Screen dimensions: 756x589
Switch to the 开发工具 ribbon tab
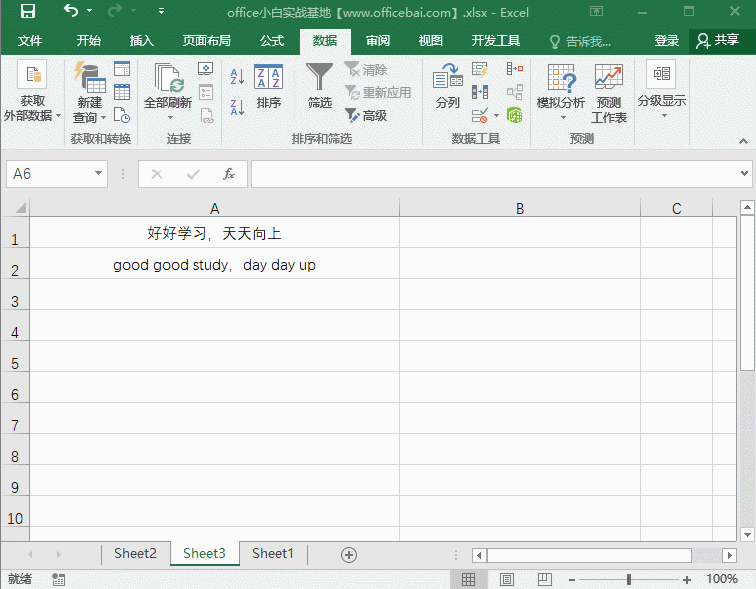point(496,41)
